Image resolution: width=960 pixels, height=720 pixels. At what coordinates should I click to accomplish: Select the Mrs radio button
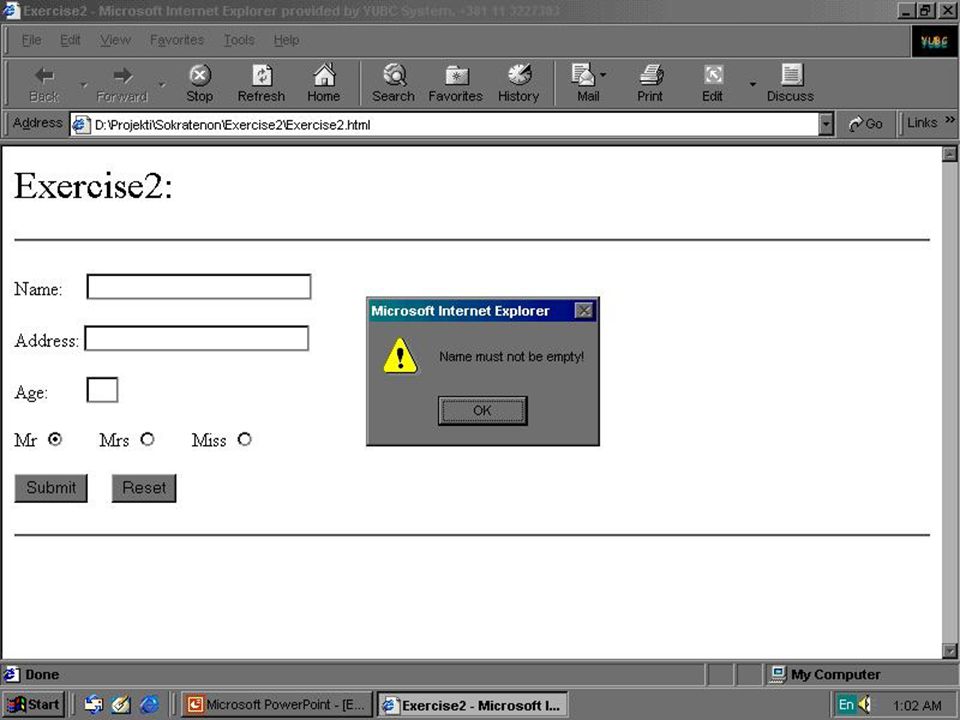[147, 439]
